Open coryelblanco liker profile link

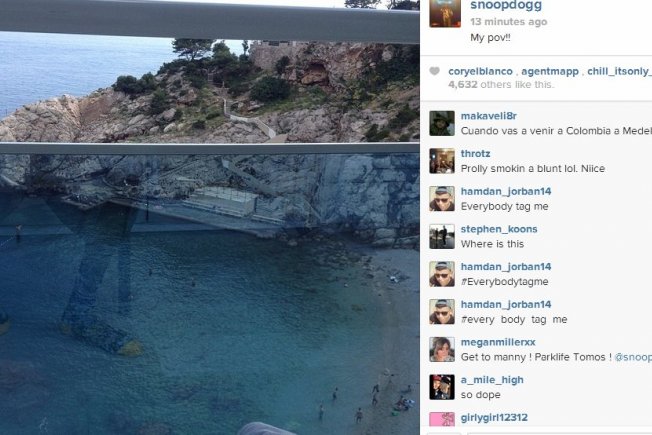[480, 72]
